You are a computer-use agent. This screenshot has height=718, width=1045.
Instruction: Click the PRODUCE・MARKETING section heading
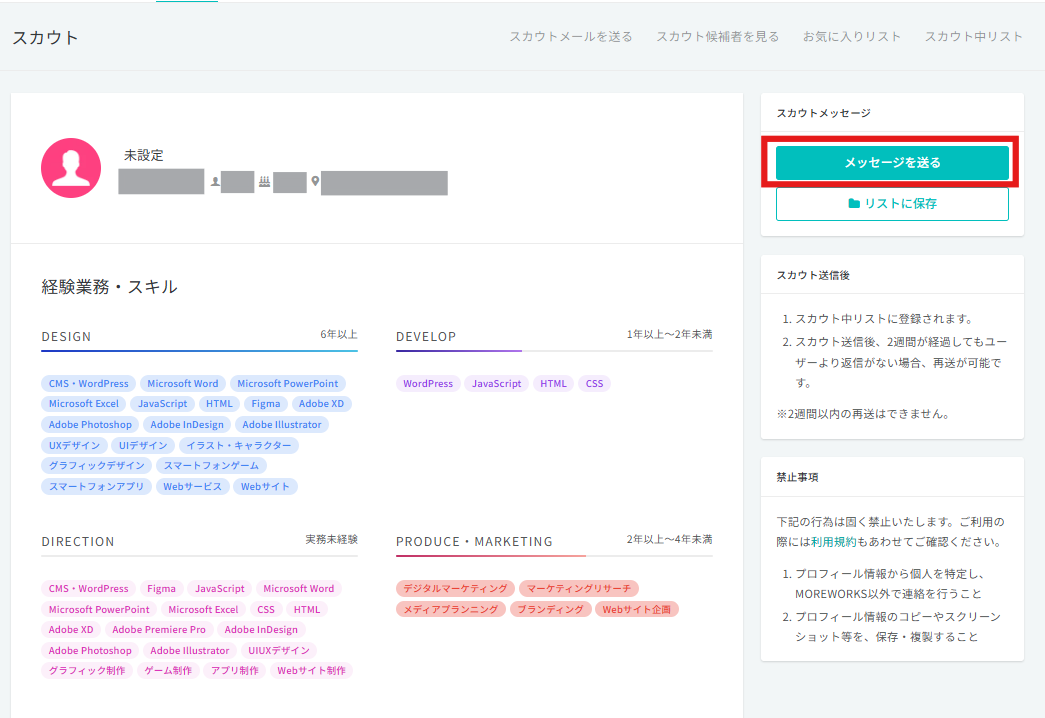click(475, 542)
